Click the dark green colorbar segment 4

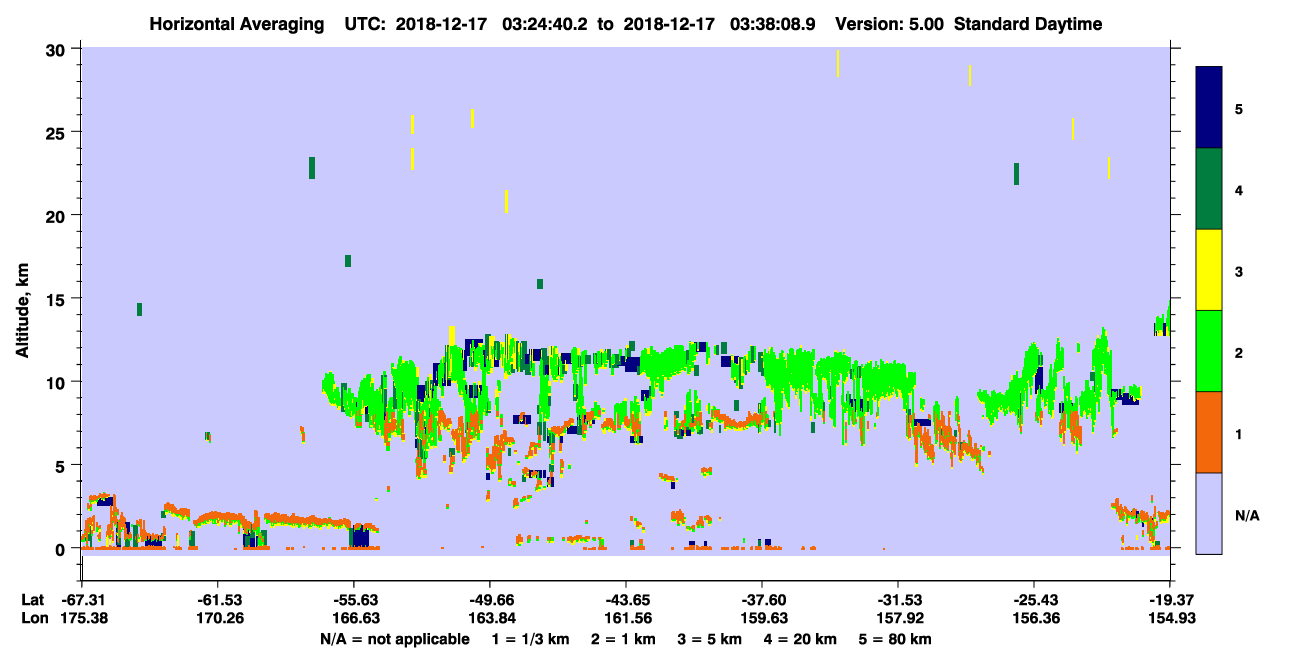pyautogui.click(x=1209, y=189)
